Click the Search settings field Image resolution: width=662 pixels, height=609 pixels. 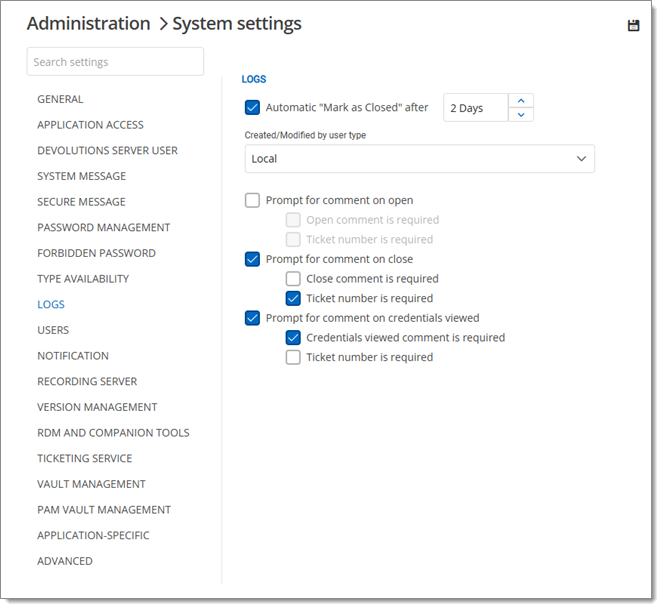115,62
